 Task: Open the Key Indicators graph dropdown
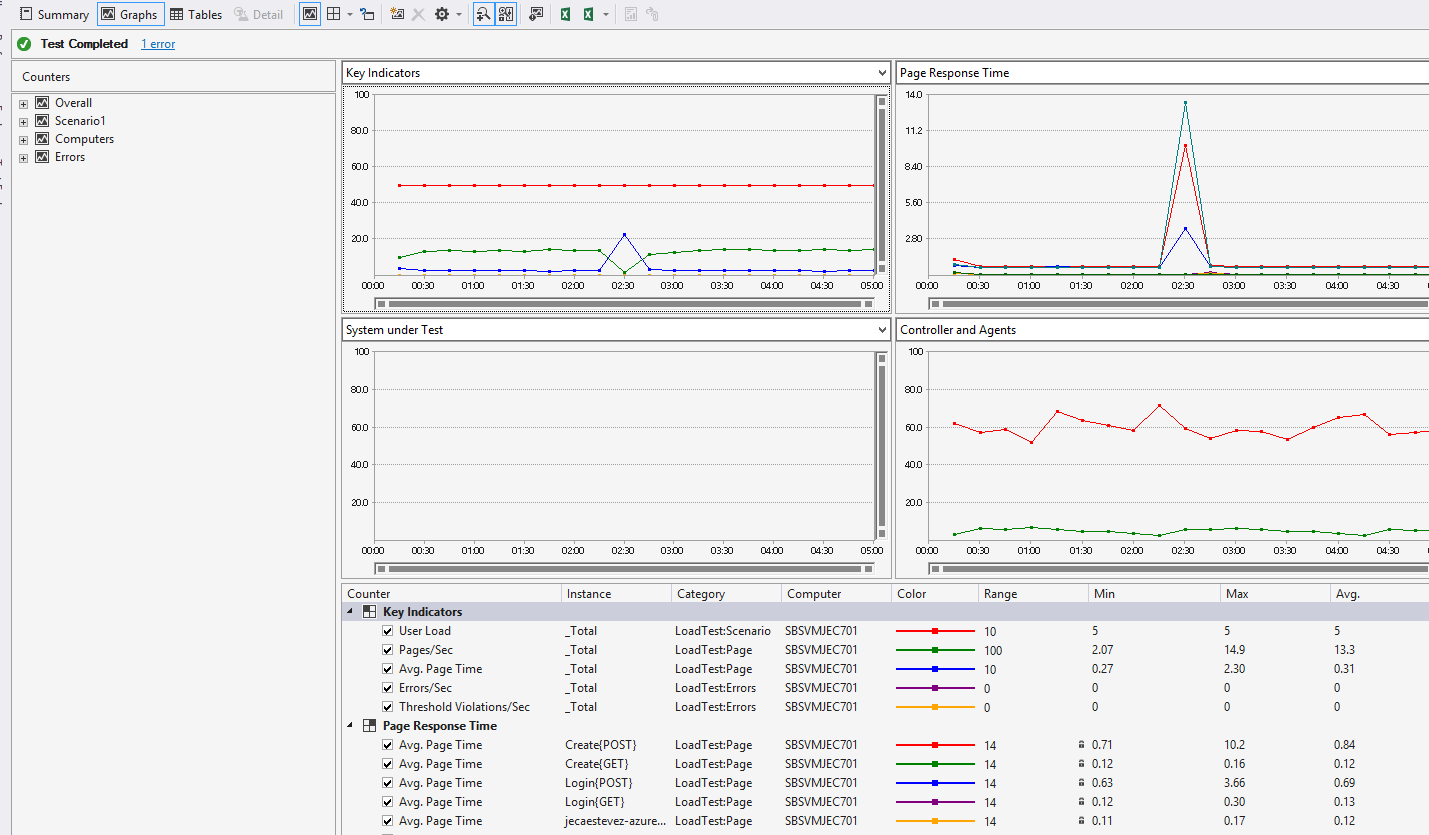pyautogui.click(x=881, y=73)
